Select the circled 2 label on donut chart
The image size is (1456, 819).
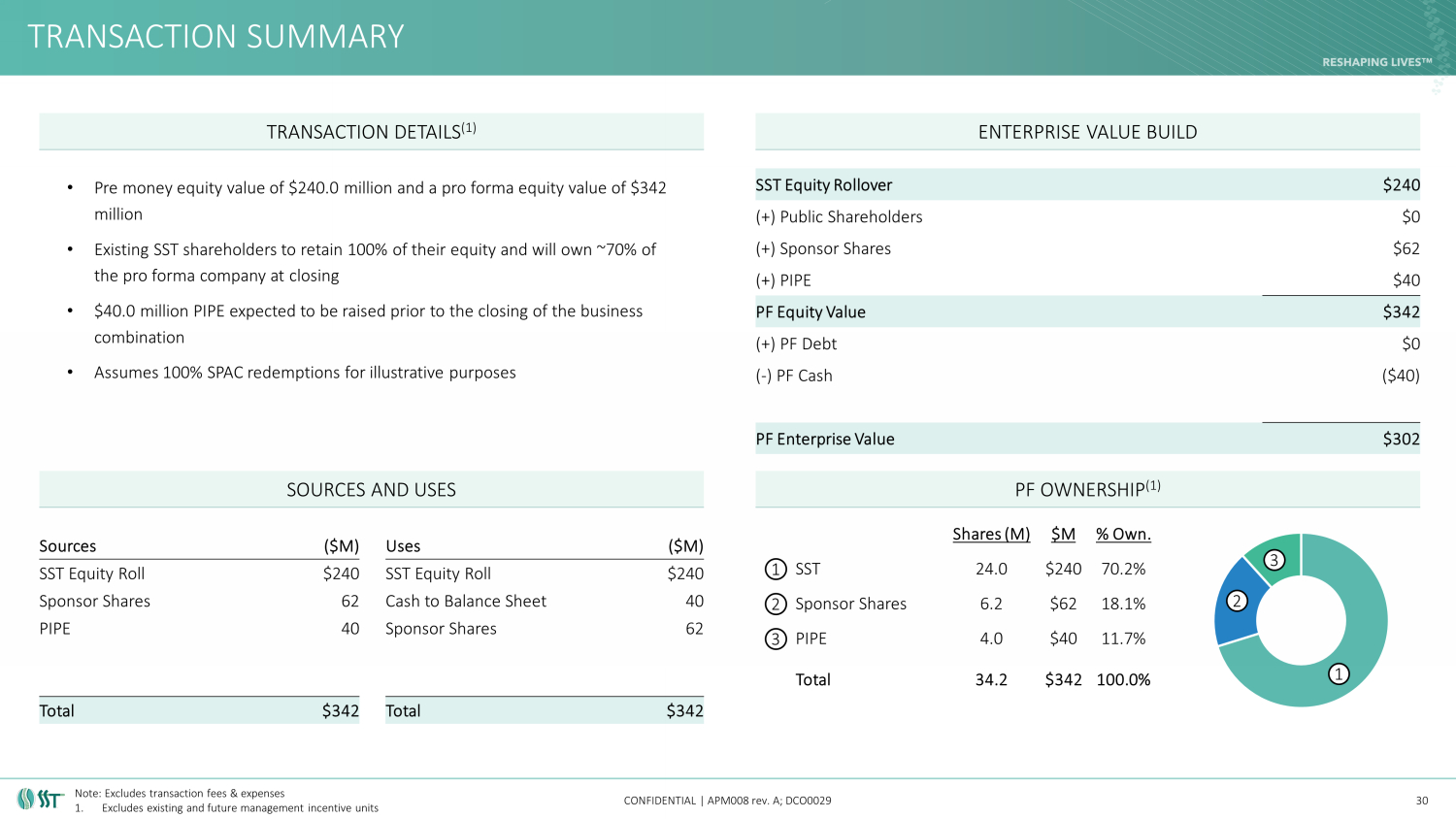click(1237, 601)
